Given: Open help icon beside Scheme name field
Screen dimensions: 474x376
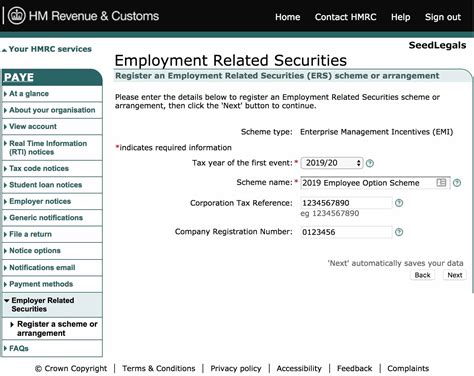Looking at the screenshot, I should pyautogui.click(x=457, y=183).
